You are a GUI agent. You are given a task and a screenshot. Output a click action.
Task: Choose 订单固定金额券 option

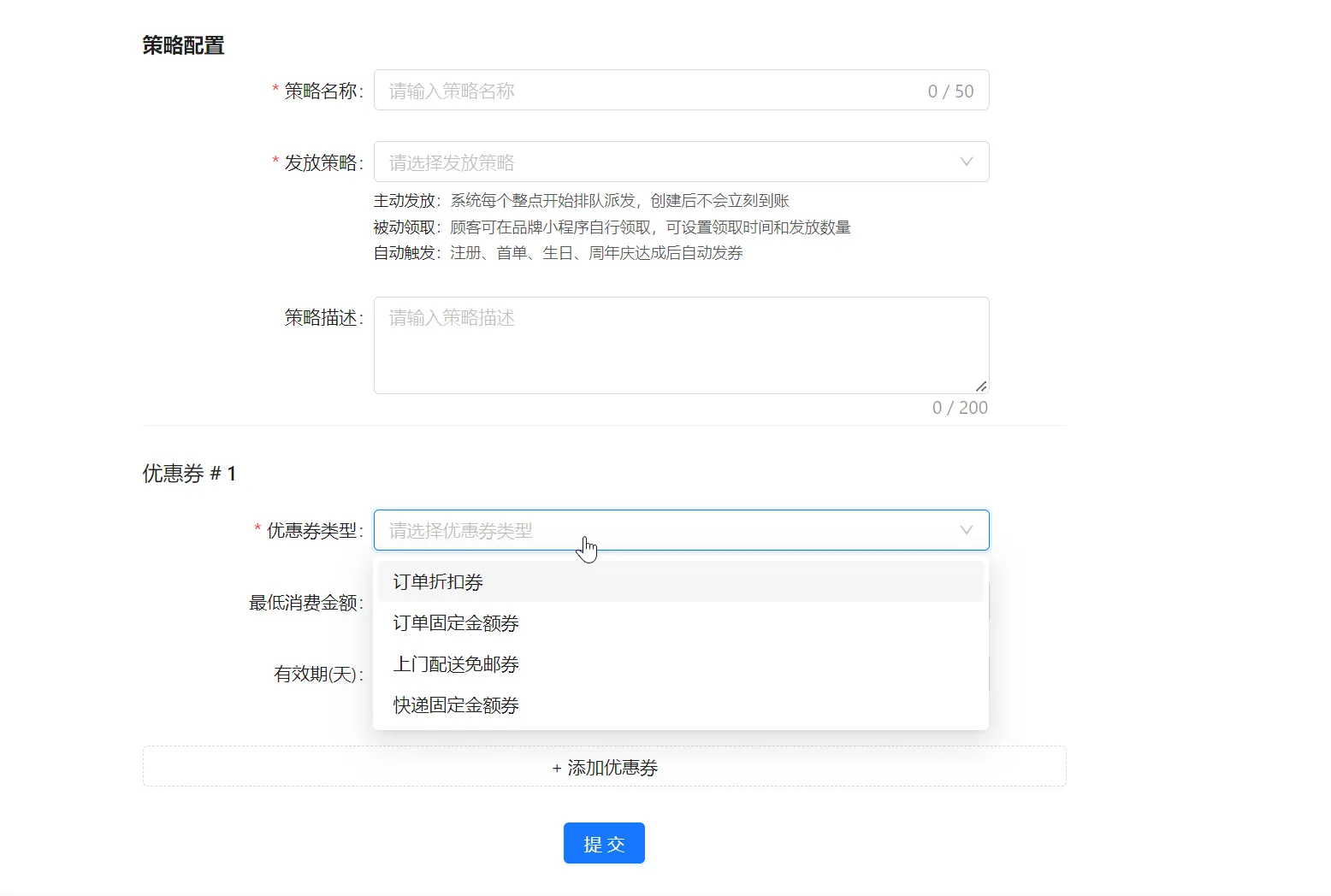click(x=681, y=623)
